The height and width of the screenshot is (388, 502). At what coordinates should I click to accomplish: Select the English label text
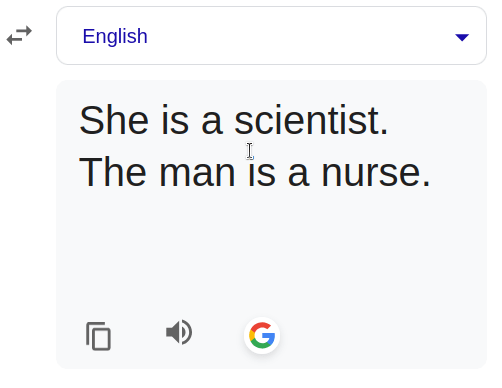click(115, 36)
